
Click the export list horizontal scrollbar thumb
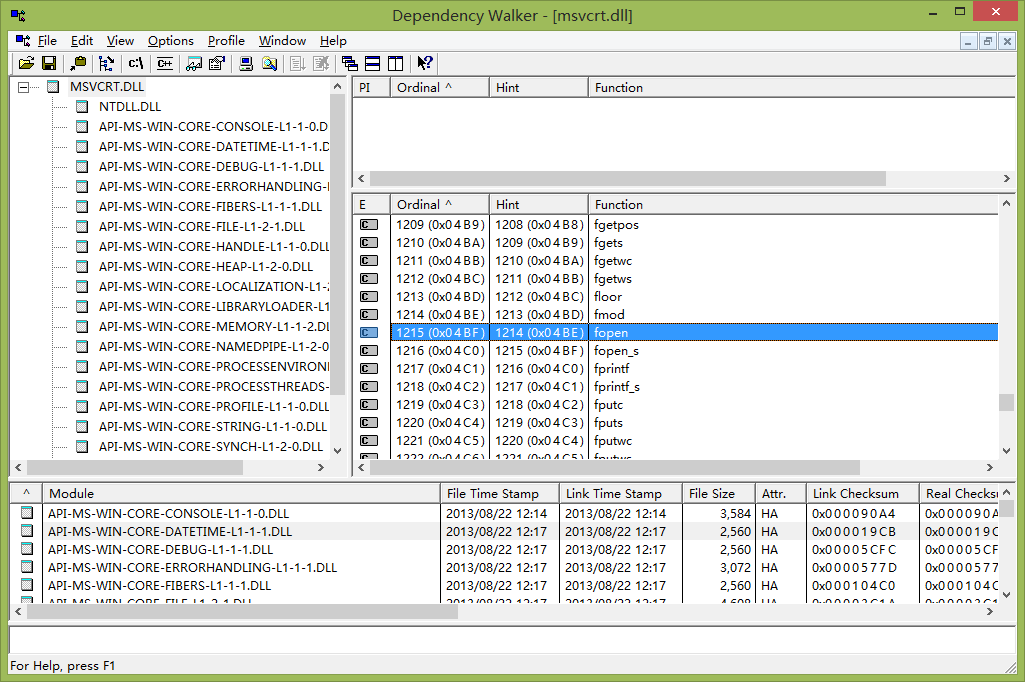tap(614, 468)
